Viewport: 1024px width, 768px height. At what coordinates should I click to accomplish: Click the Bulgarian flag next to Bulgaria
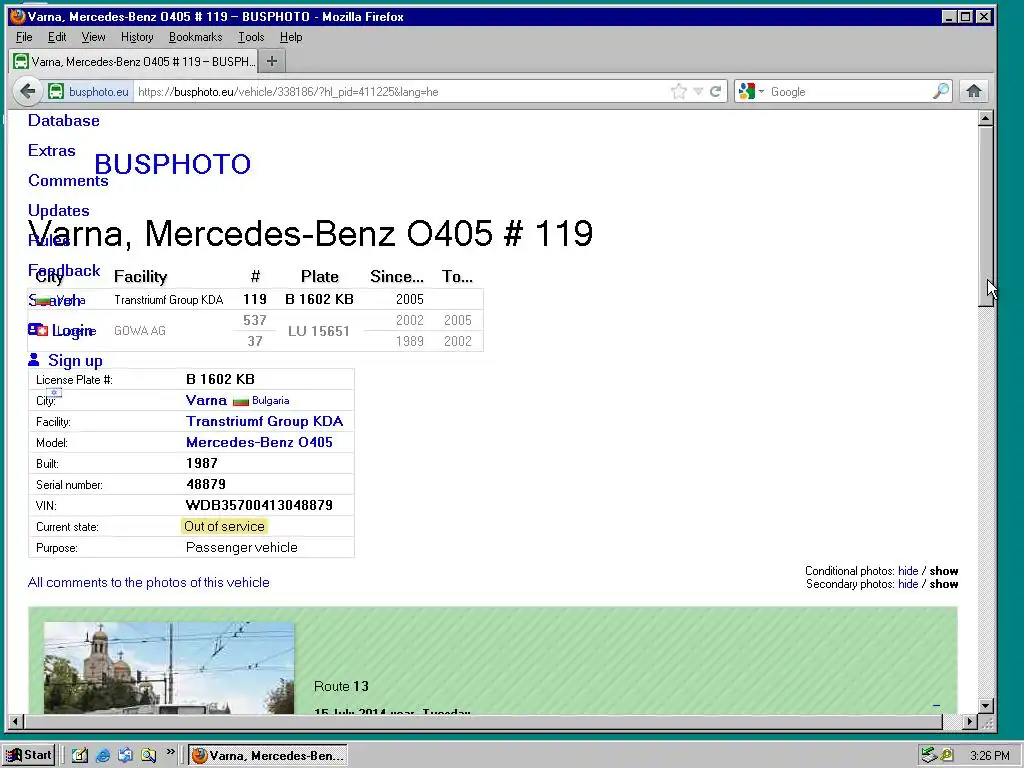(241, 401)
